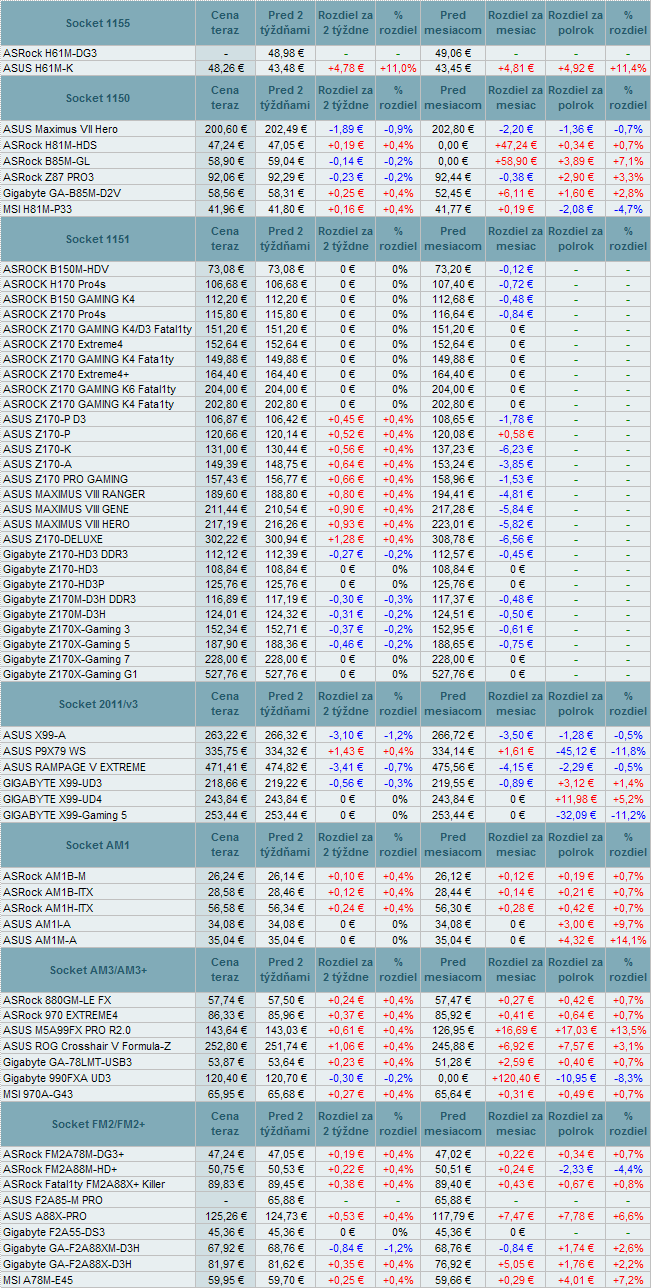Click the 252,80 € current price cell
The width and height of the screenshot is (651, 1288).
(x=225, y=1046)
